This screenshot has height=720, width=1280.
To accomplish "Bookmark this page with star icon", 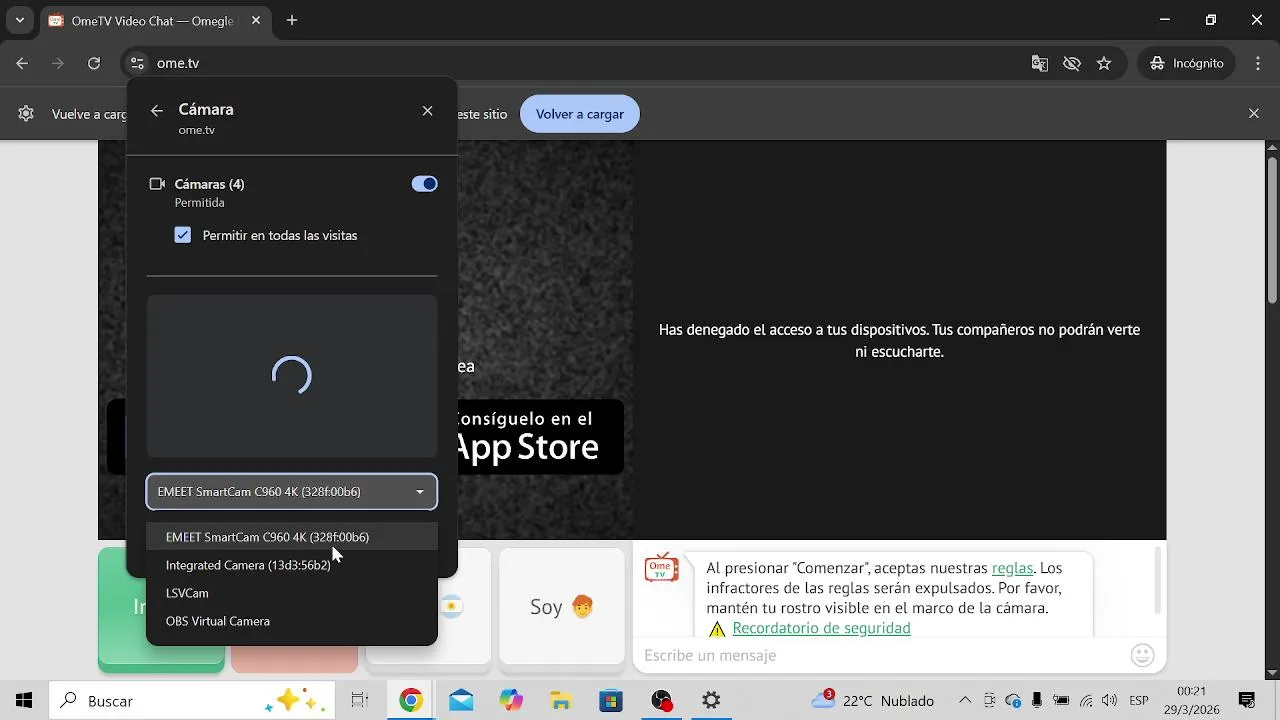I will (1104, 63).
